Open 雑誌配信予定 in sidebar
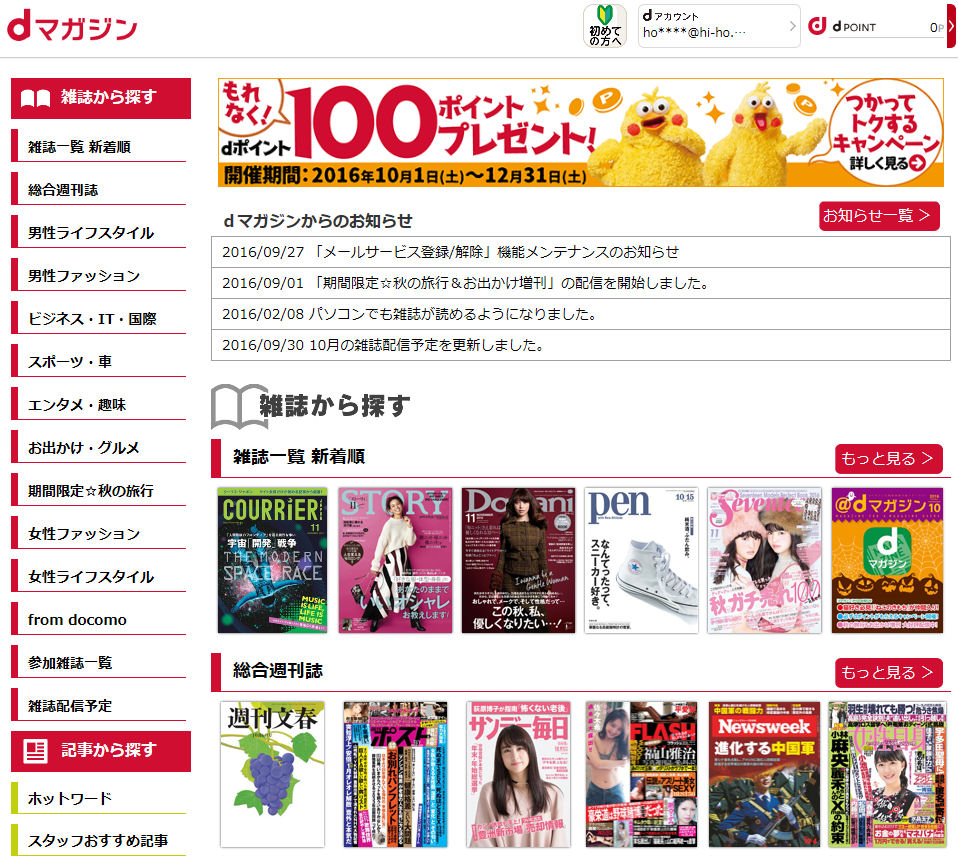This screenshot has height=863, width=958. coord(98,705)
